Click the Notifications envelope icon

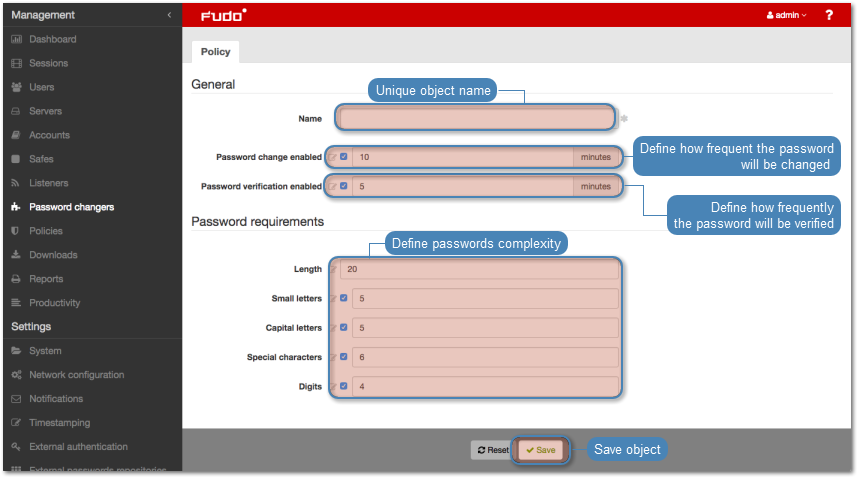tap(16, 399)
